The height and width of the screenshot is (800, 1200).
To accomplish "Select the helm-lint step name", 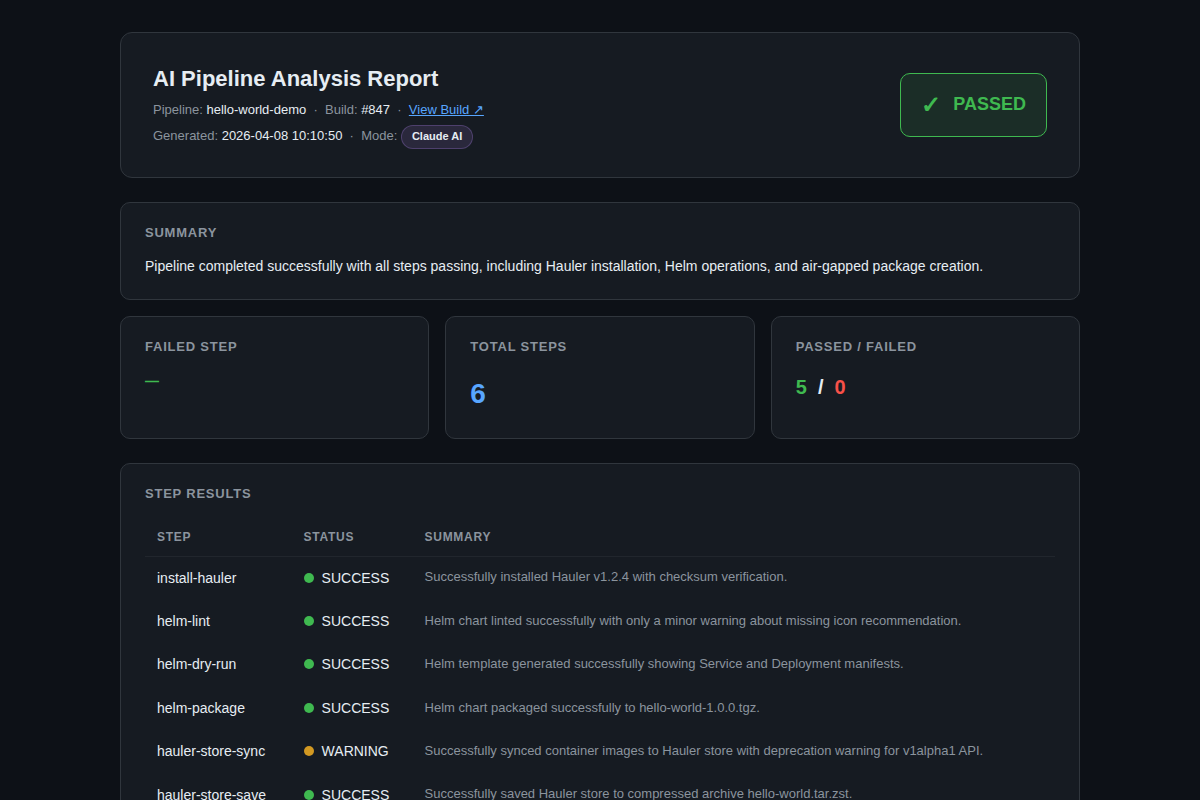I will [184, 621].
